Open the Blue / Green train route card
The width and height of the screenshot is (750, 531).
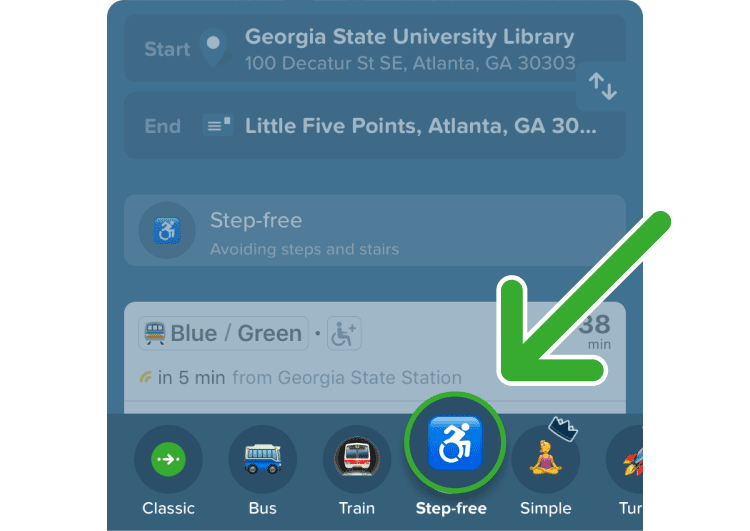click(375, 358)
